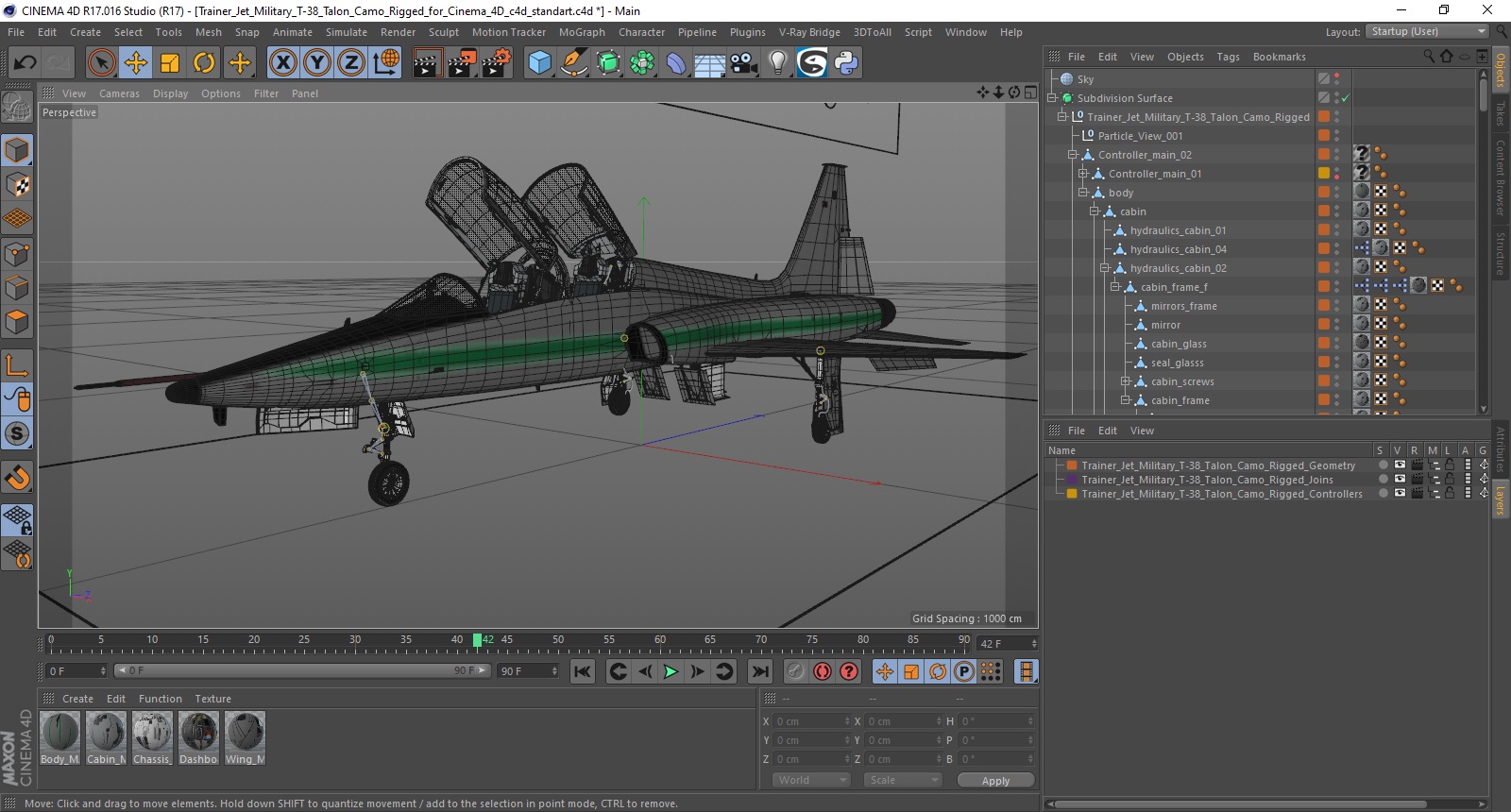
Task: Expand the cabin_screws tree node
Action: (x=1126, y=381)
